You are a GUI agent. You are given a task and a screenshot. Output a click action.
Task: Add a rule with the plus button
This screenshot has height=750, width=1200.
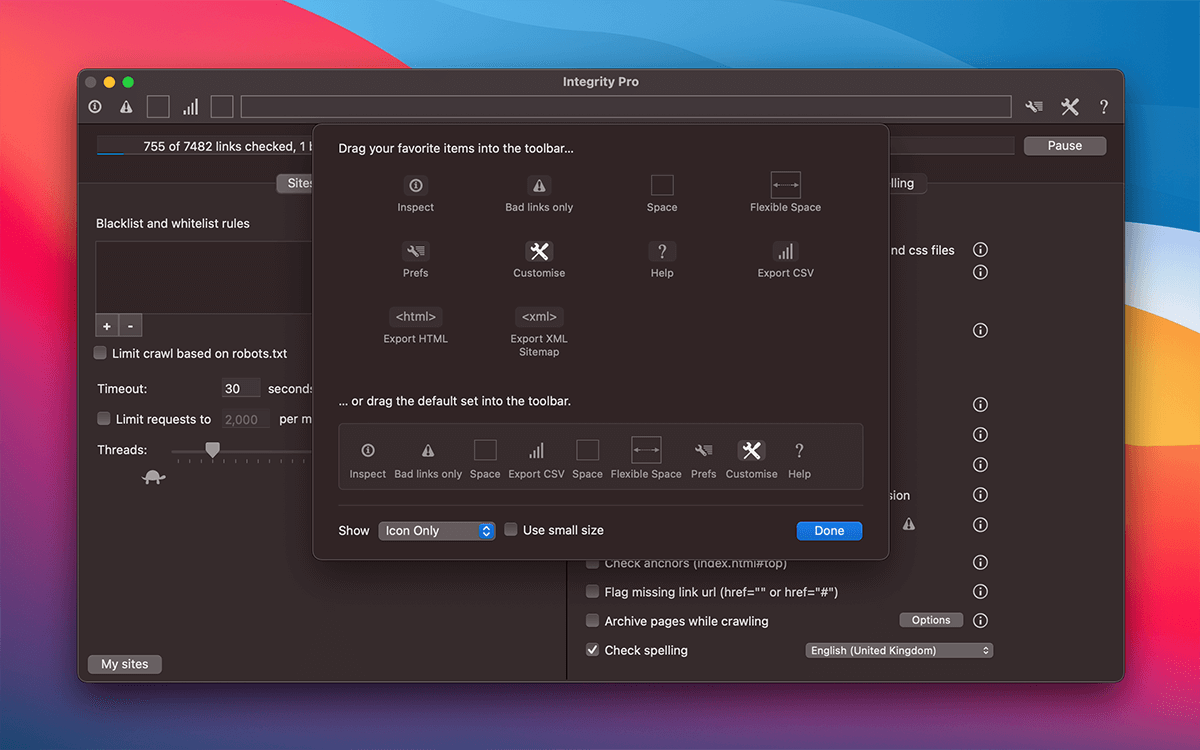coord(107,326)
